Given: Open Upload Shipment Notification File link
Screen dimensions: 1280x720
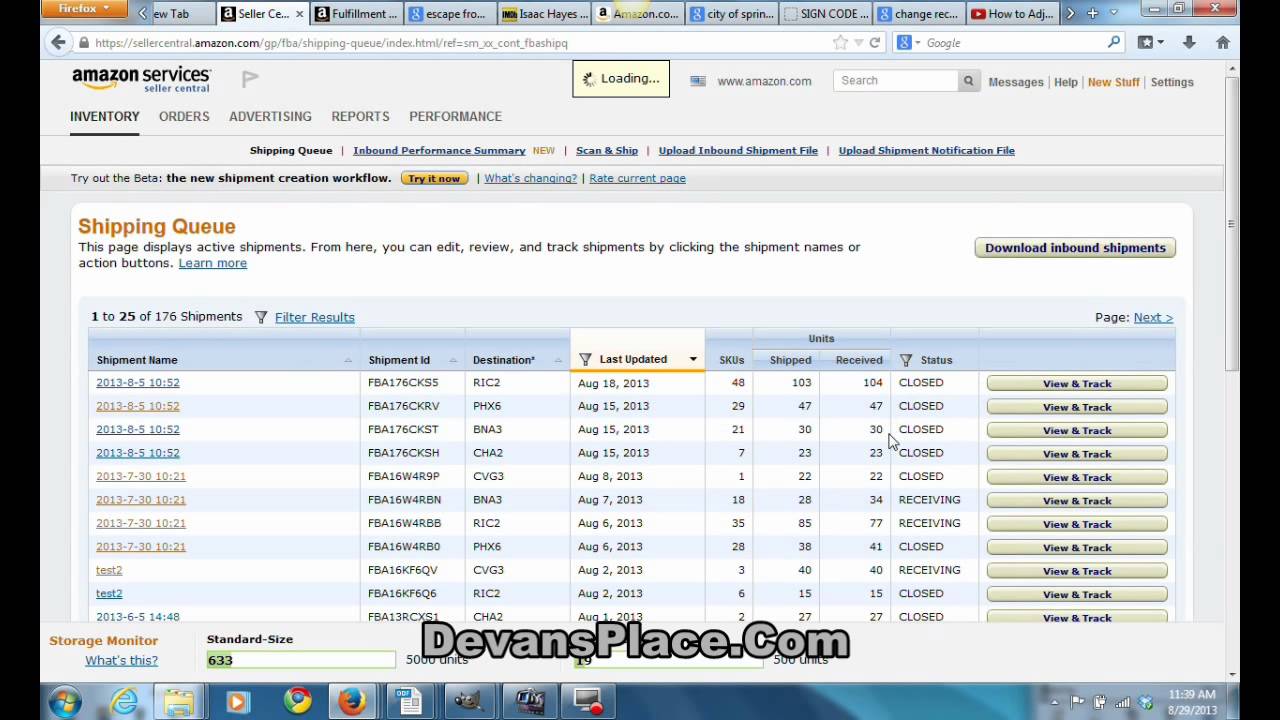Looking at the screenshot, I should [927, 150].
